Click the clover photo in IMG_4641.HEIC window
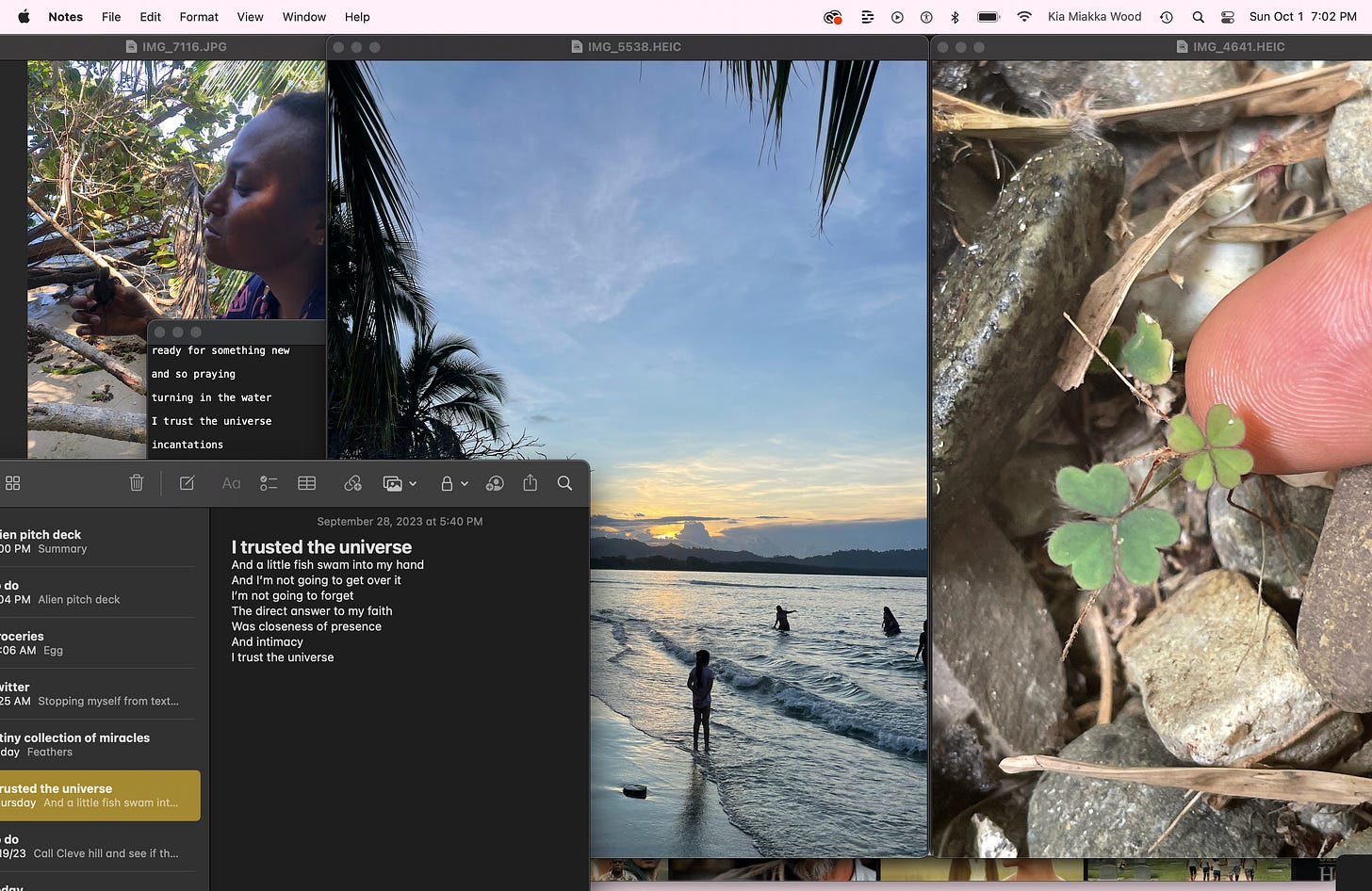The width and height of the screenshot is (1372, 891). 1151,460
